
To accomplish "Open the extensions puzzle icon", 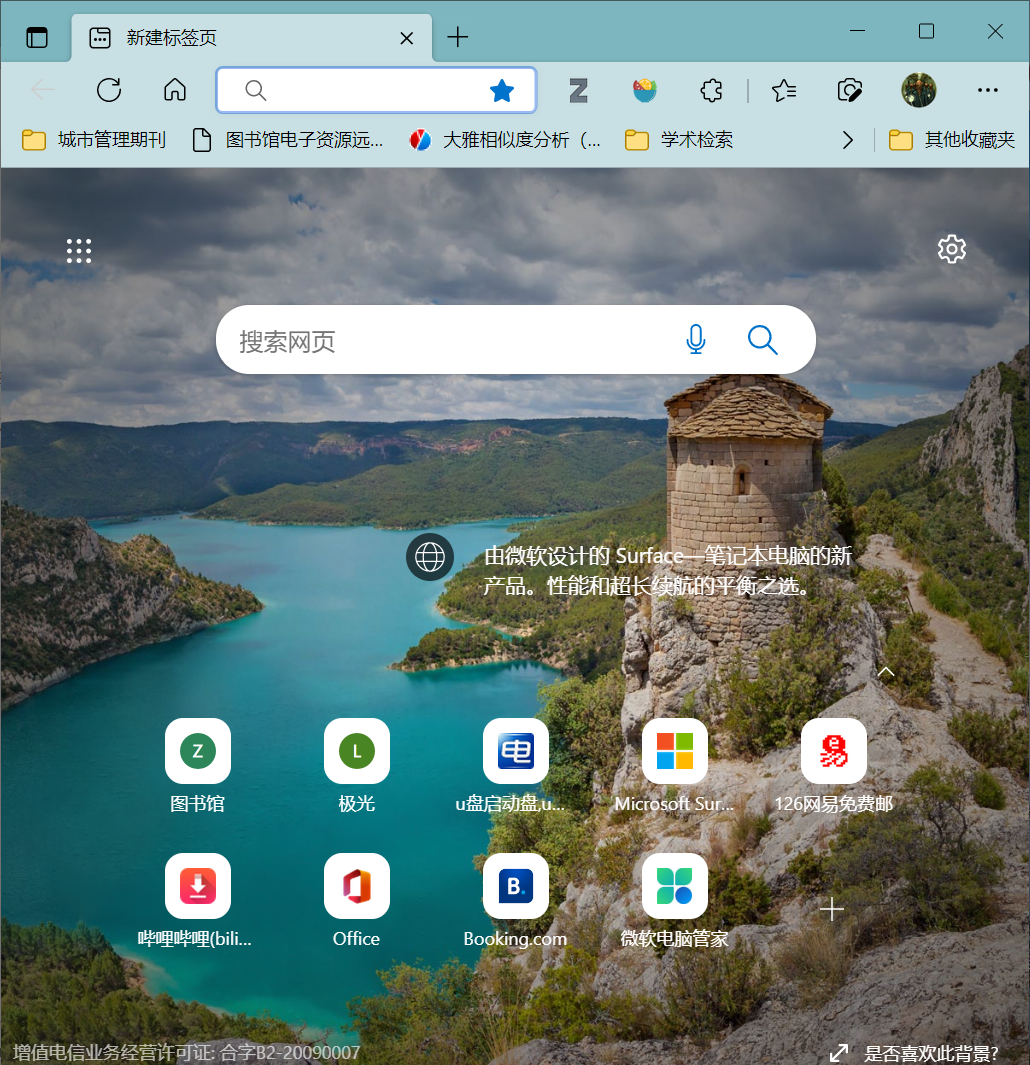I will 711,90.
